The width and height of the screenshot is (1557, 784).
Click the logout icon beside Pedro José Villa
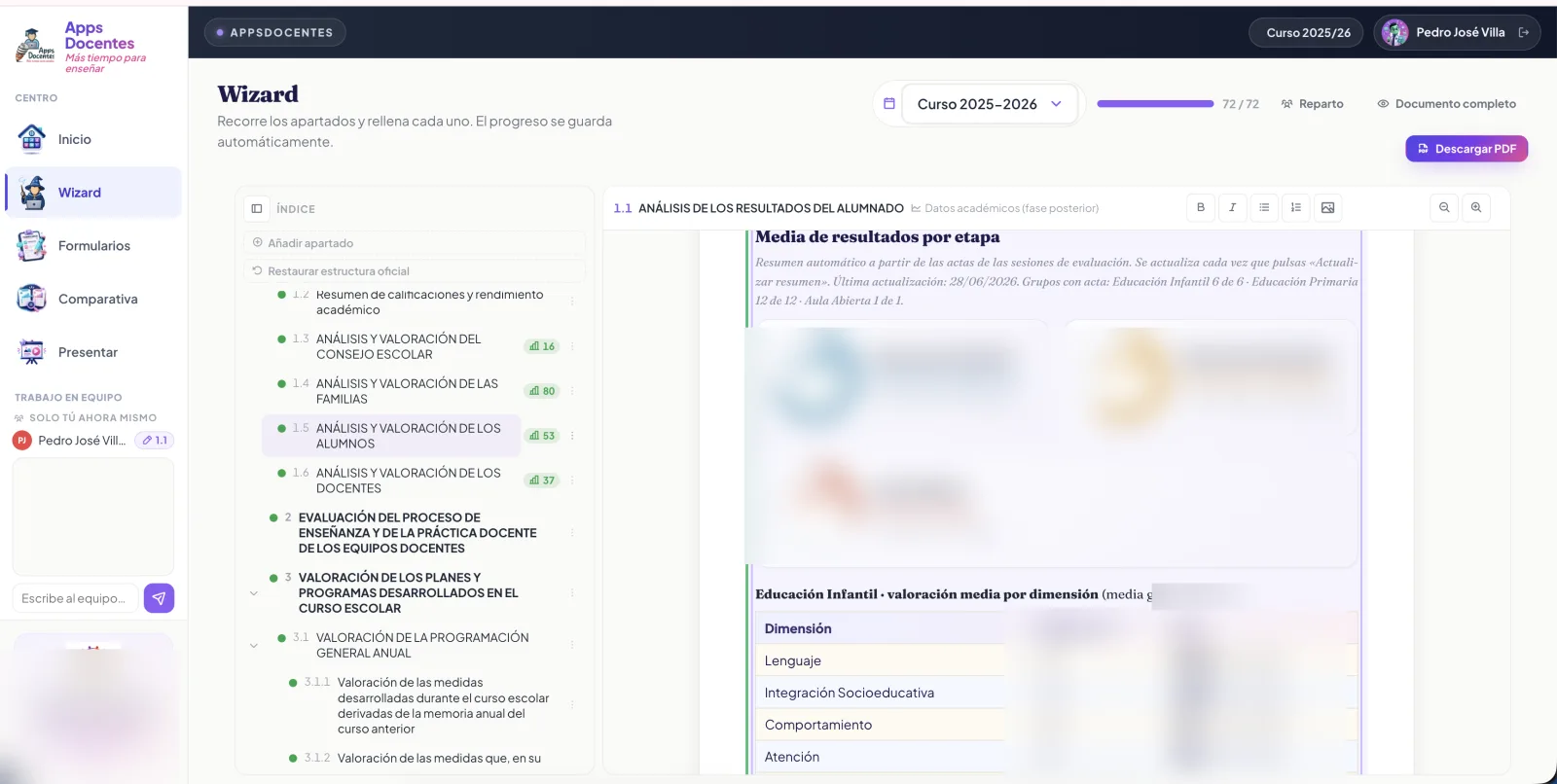pyautogui.click(x=1524, y=32)
